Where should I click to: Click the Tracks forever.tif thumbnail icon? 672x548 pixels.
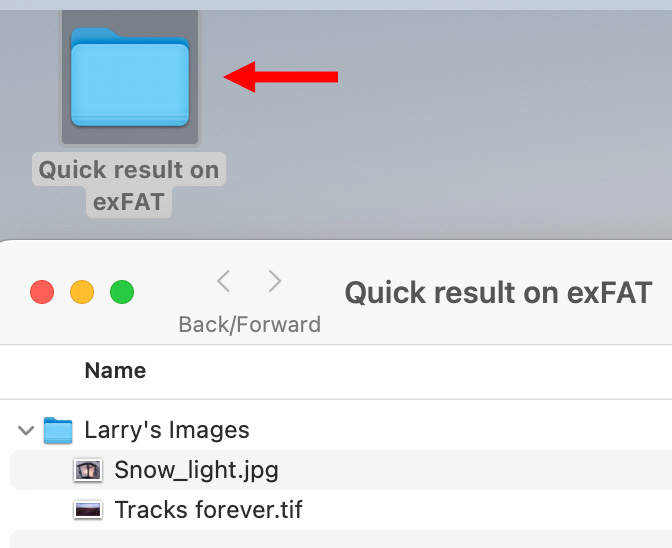click(88, 510)
